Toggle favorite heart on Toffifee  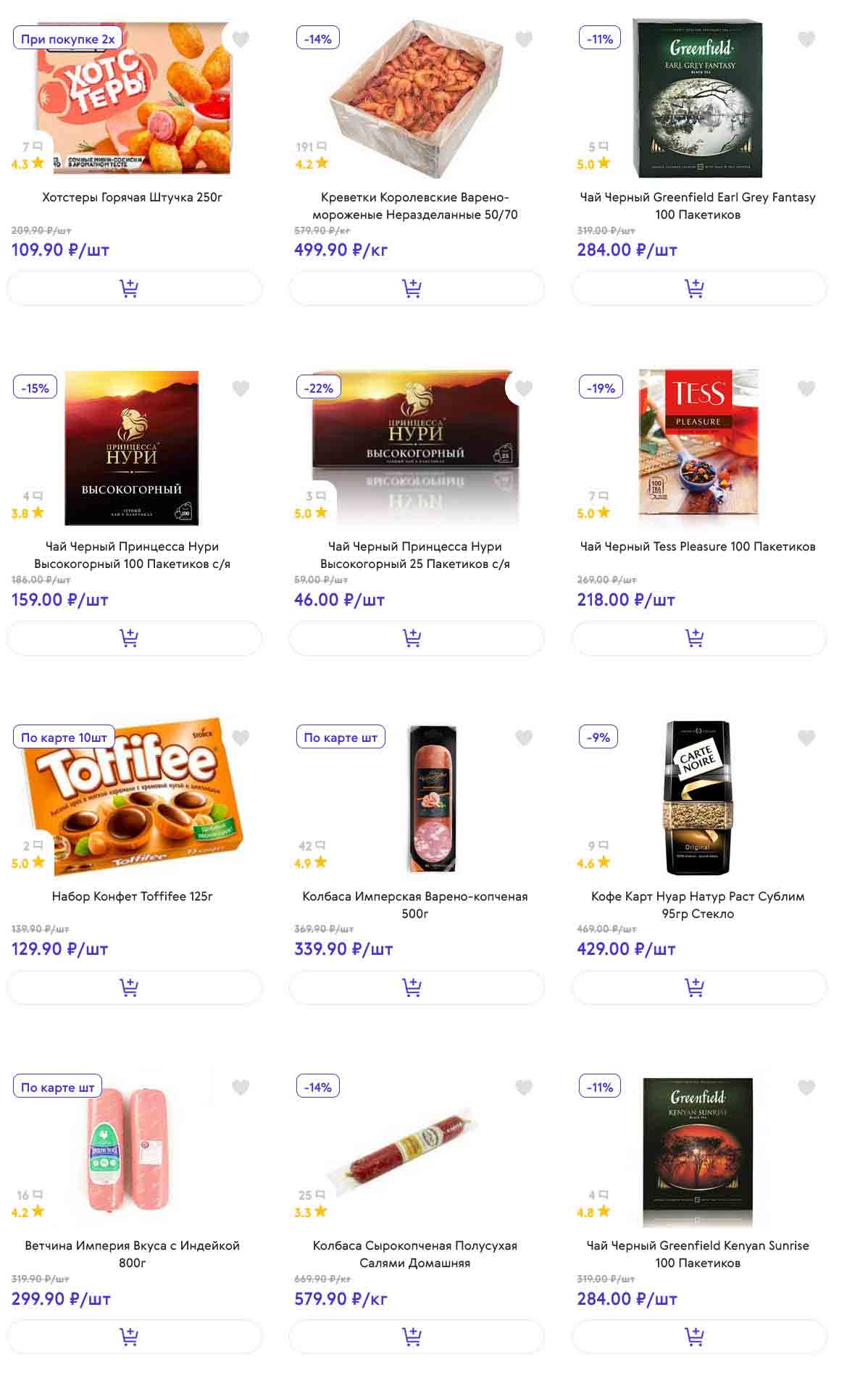click(241, 738)
